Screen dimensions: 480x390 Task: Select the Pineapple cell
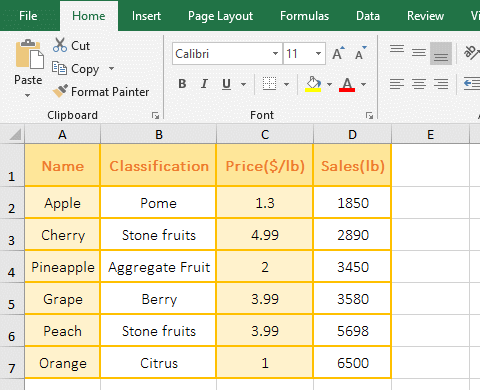pyautogui.click(x=62, y=267)
